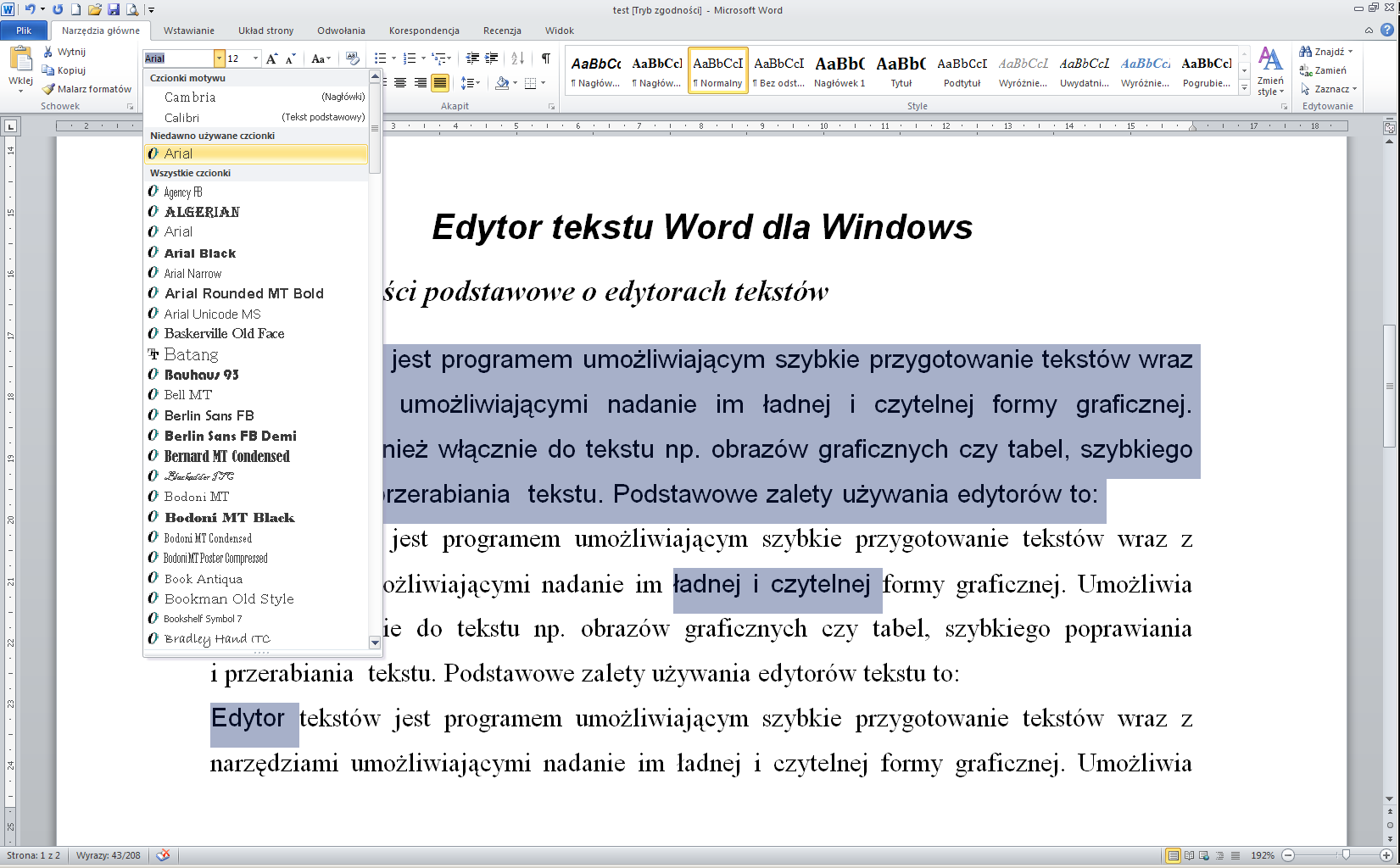Open the Change Case Aa dropdown
Screen dimensions: 1400x868
pyautogui.click(x=321, y=58)
